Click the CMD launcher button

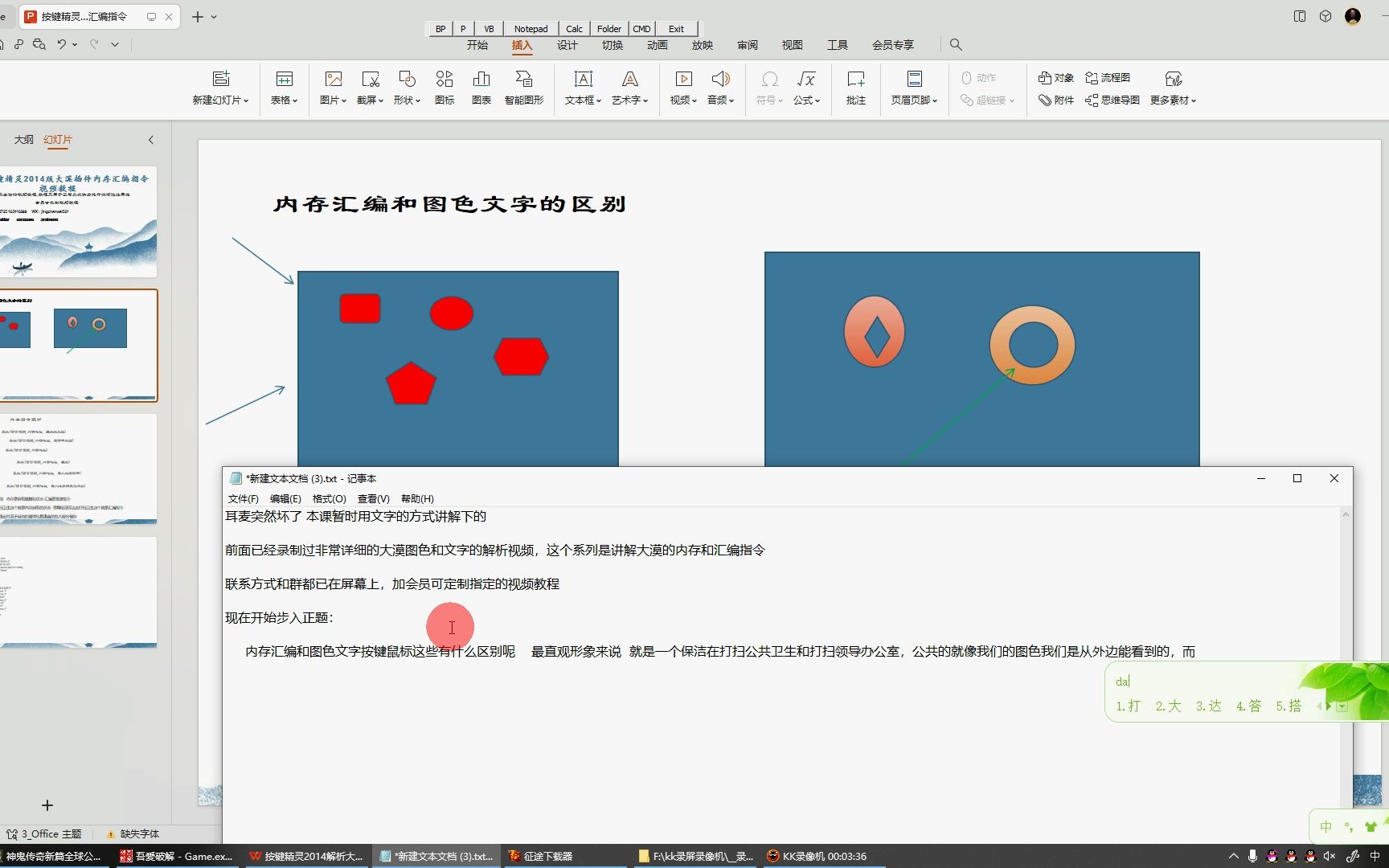tap(641, 29)
